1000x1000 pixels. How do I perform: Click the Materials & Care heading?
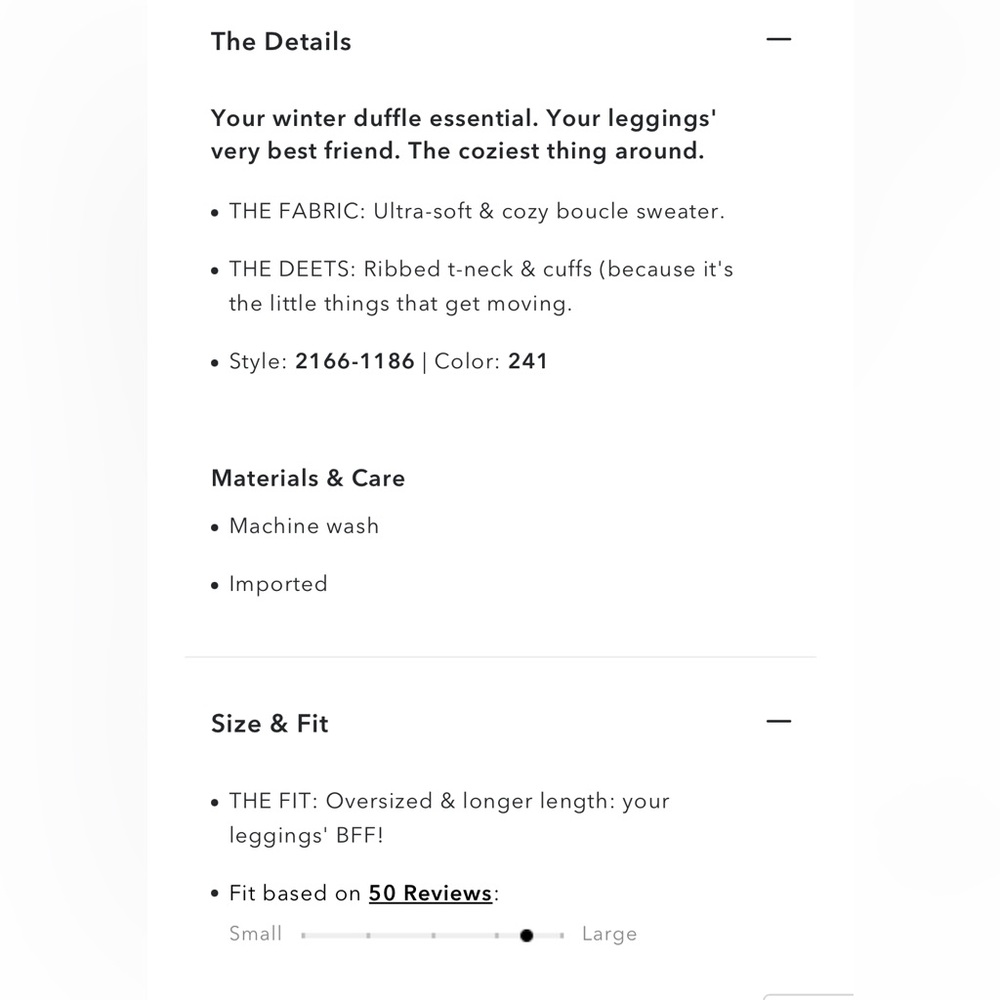[x=308, y=478]
